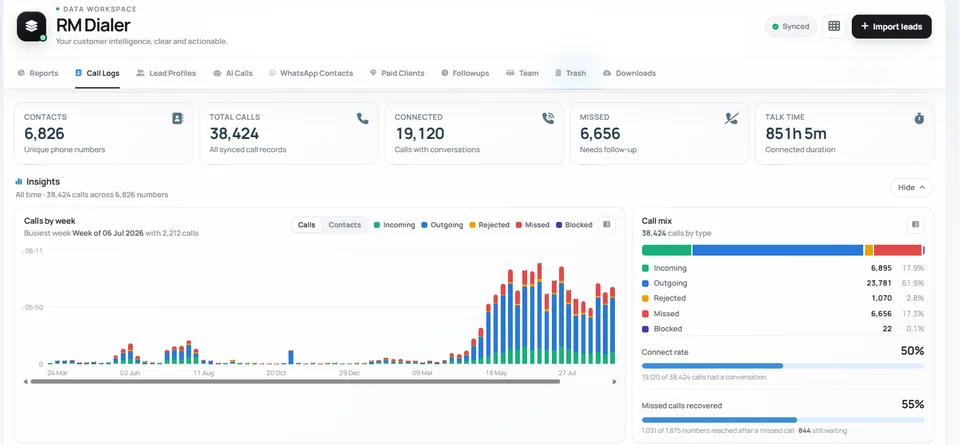Click the 38,424 total calls value
This screenshot has width=960, height=445.
pyautogui.click(x=234, y=133)
